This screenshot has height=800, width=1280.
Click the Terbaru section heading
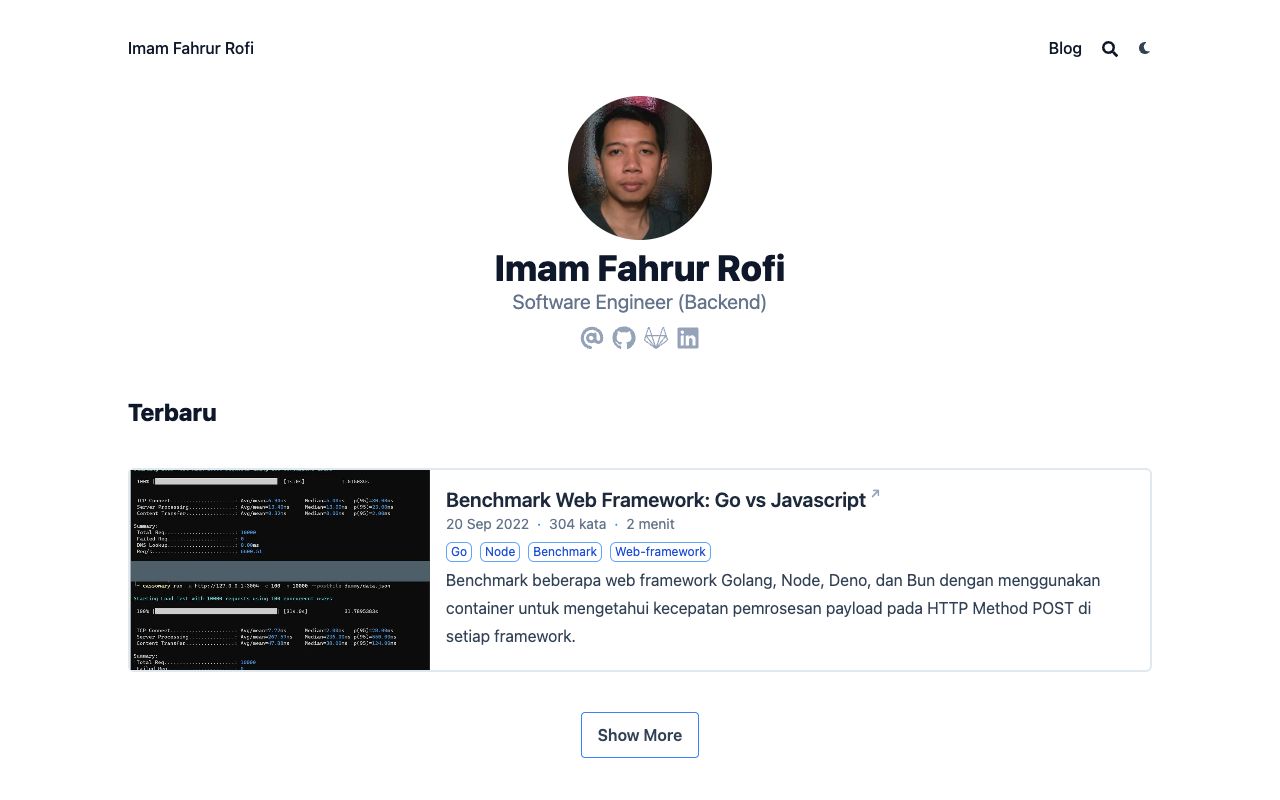[172, 412]
